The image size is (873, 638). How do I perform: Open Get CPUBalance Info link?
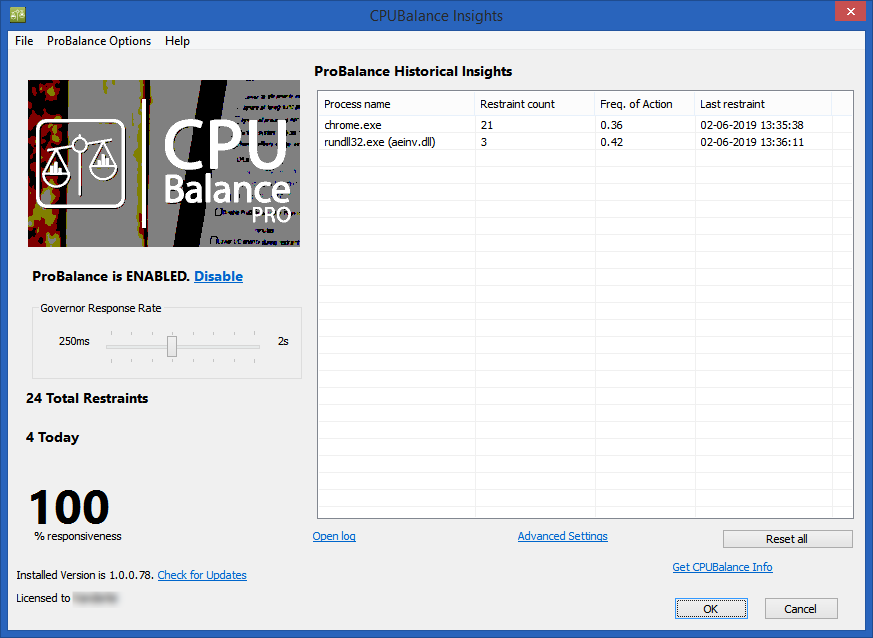coord(722,567)
